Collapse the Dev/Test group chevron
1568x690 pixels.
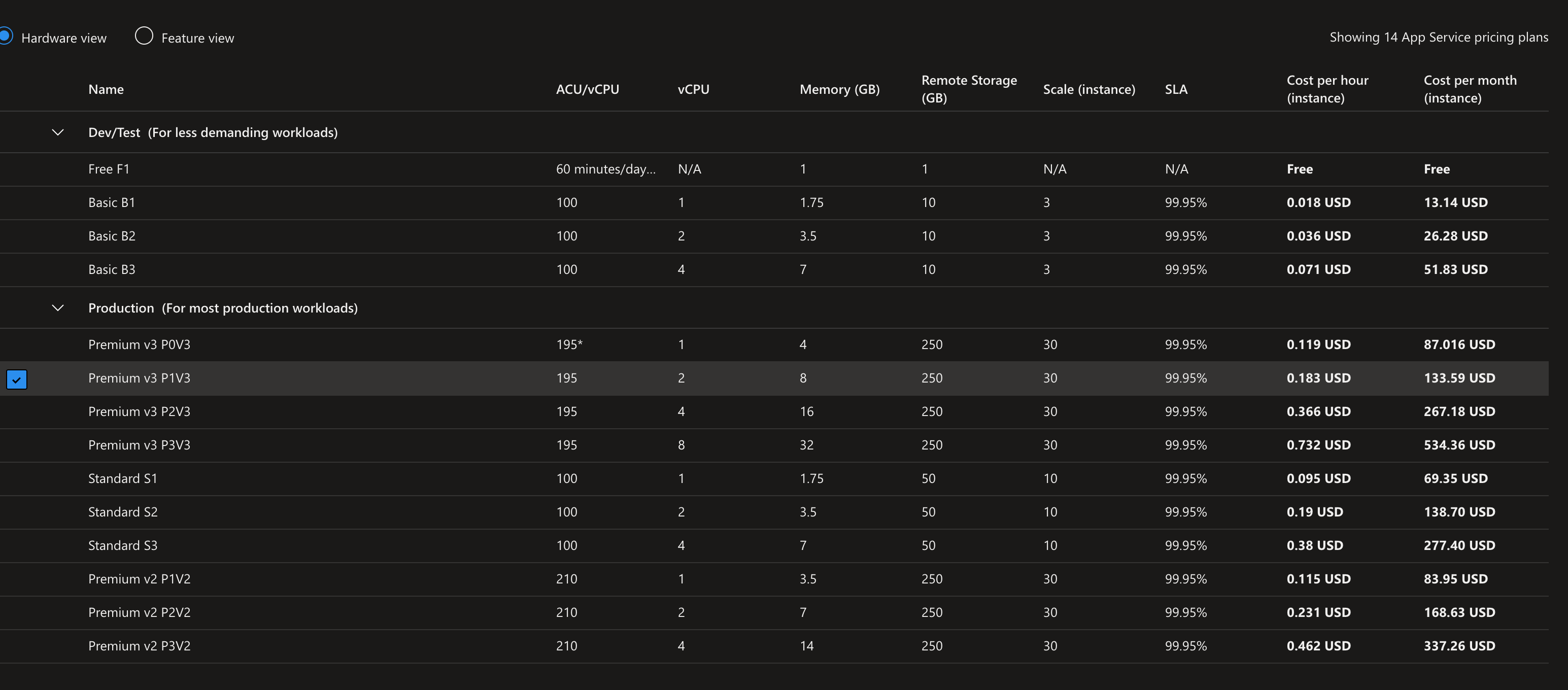coord(58,132)
